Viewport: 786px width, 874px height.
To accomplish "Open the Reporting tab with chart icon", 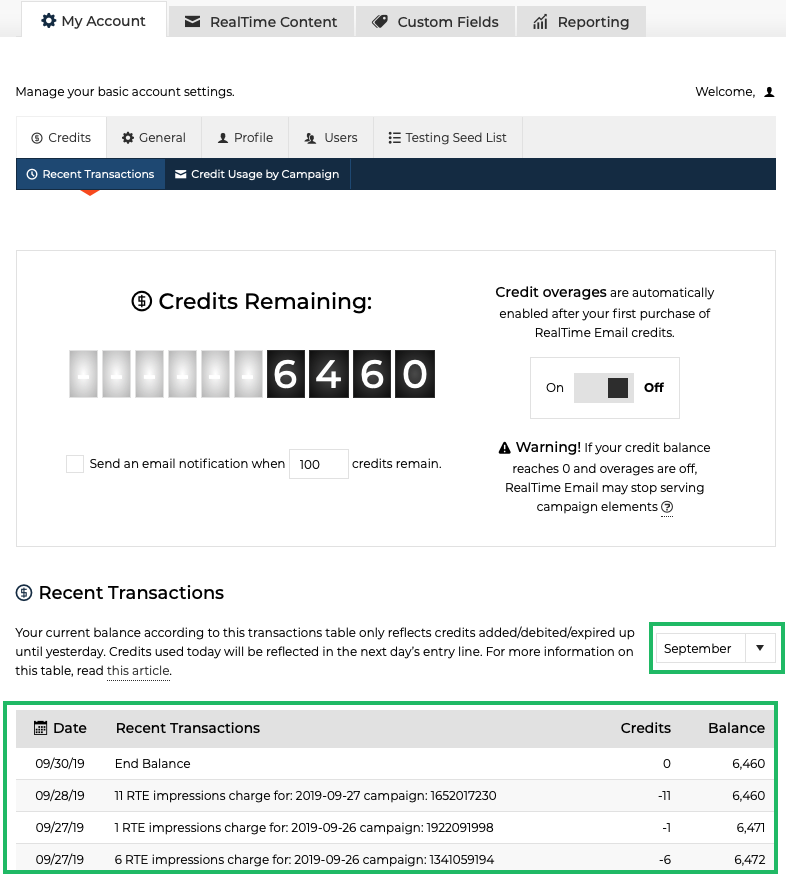I will 581,21.
